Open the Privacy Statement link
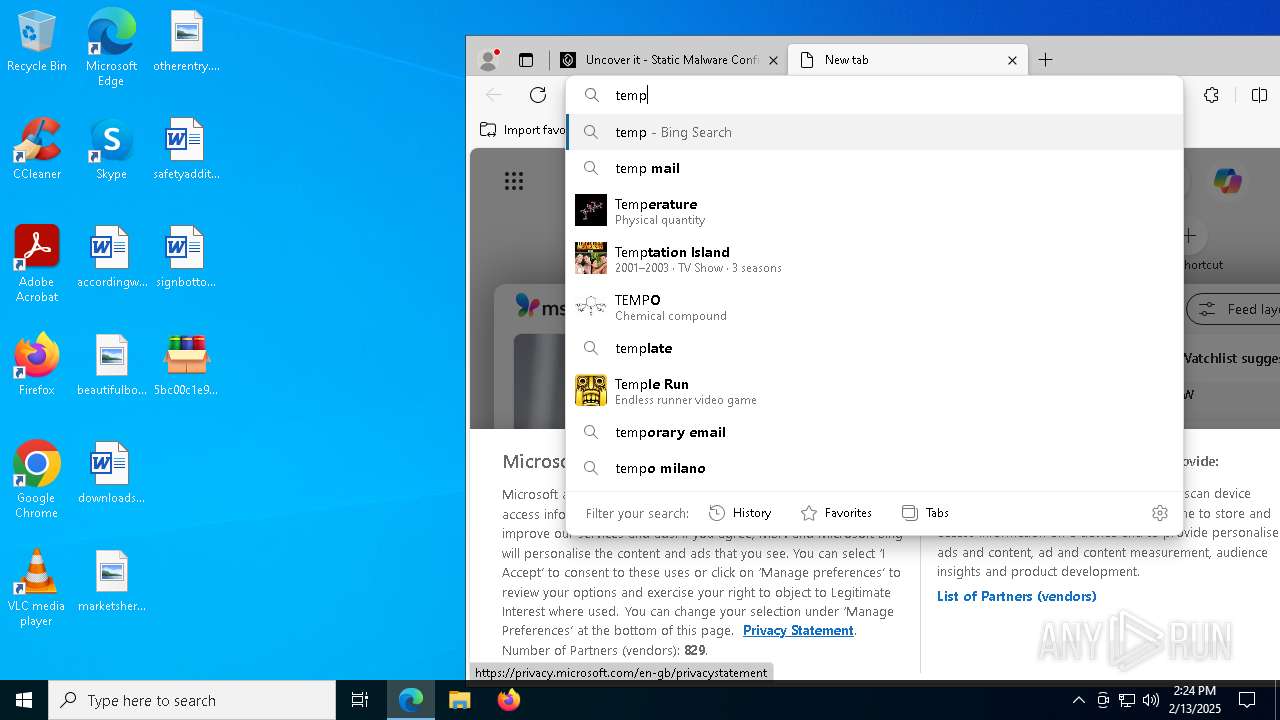The height and width of the screenshot is (720, 1280). coord(798,631)
